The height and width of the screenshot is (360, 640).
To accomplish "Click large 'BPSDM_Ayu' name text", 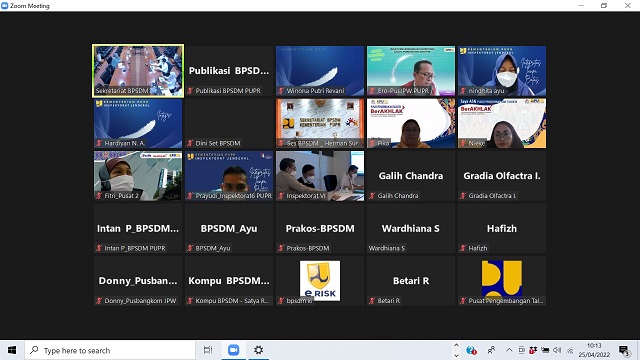I will coord(229,229).
